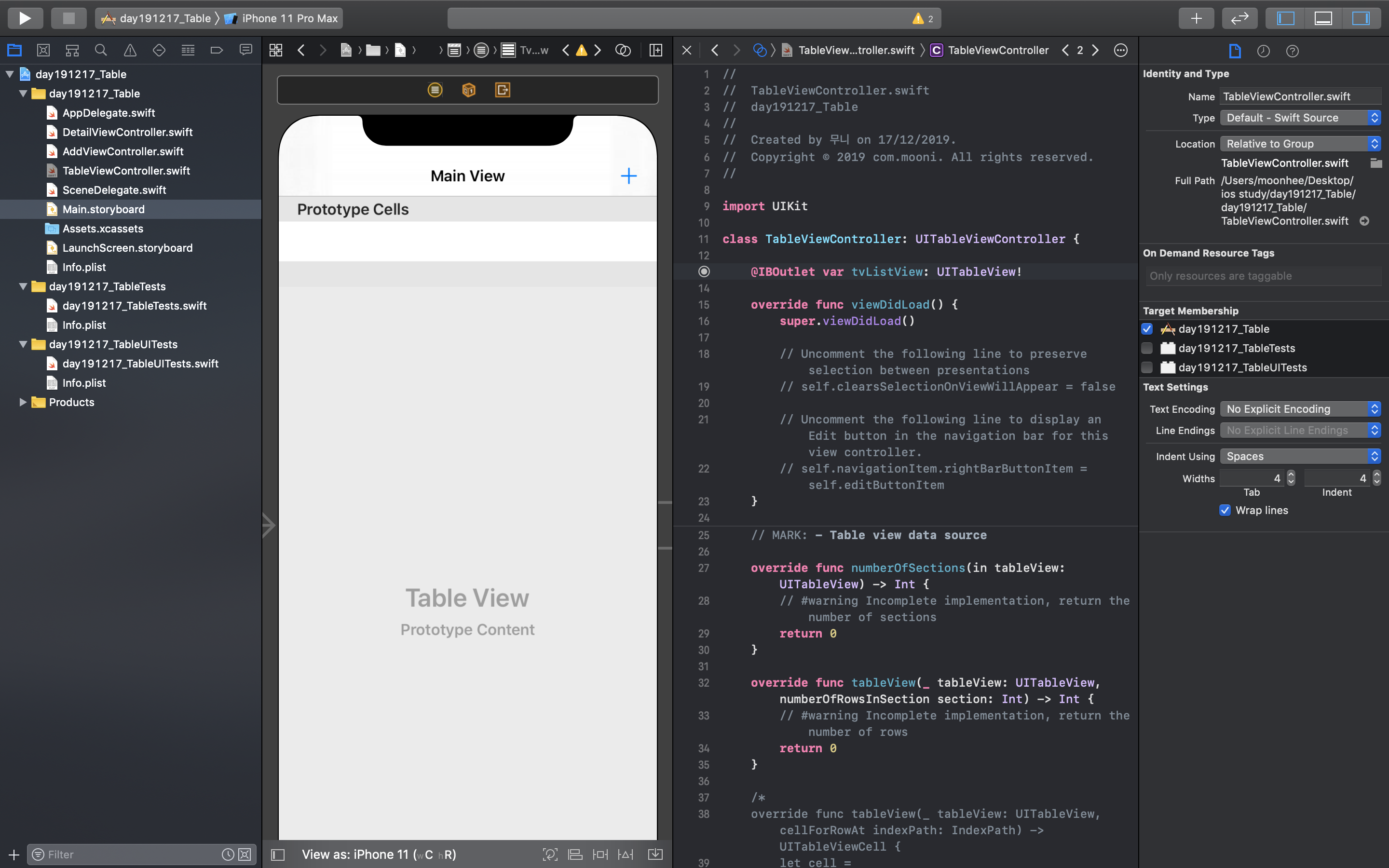
Task: Open the Breakpoint navigator icon
Action: click(217, 51)
